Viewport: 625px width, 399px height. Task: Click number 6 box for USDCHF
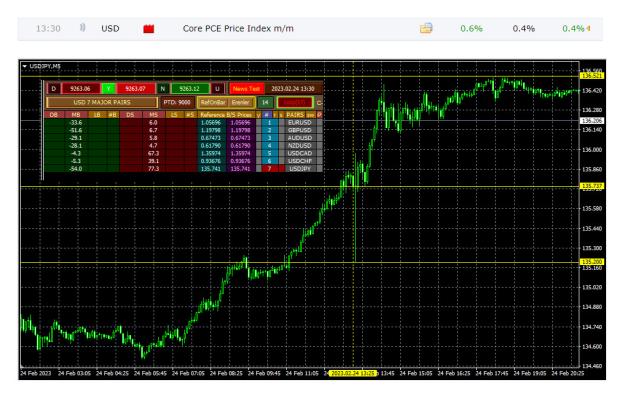point(270,161)
